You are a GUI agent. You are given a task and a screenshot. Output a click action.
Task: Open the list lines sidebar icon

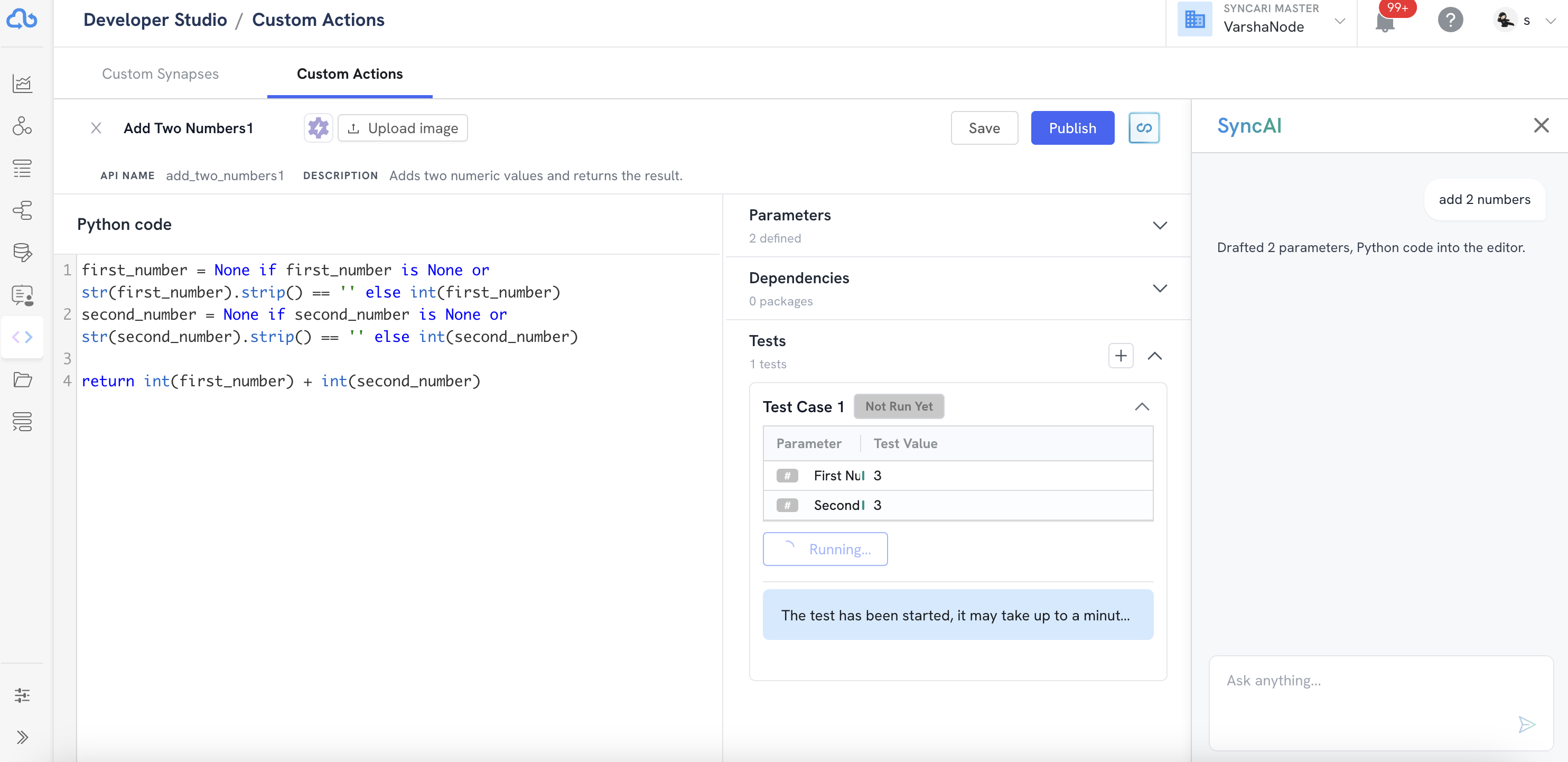pos(23,168)
